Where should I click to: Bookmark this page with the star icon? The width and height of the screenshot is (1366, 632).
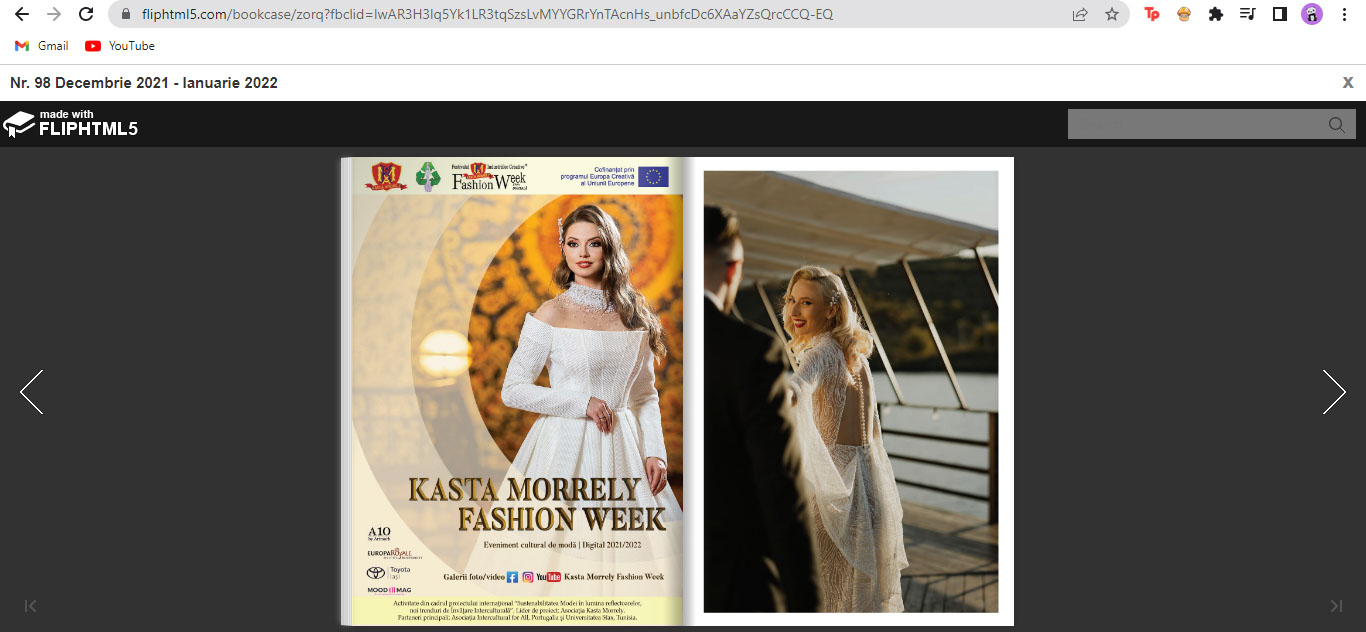click(1112, 15)
